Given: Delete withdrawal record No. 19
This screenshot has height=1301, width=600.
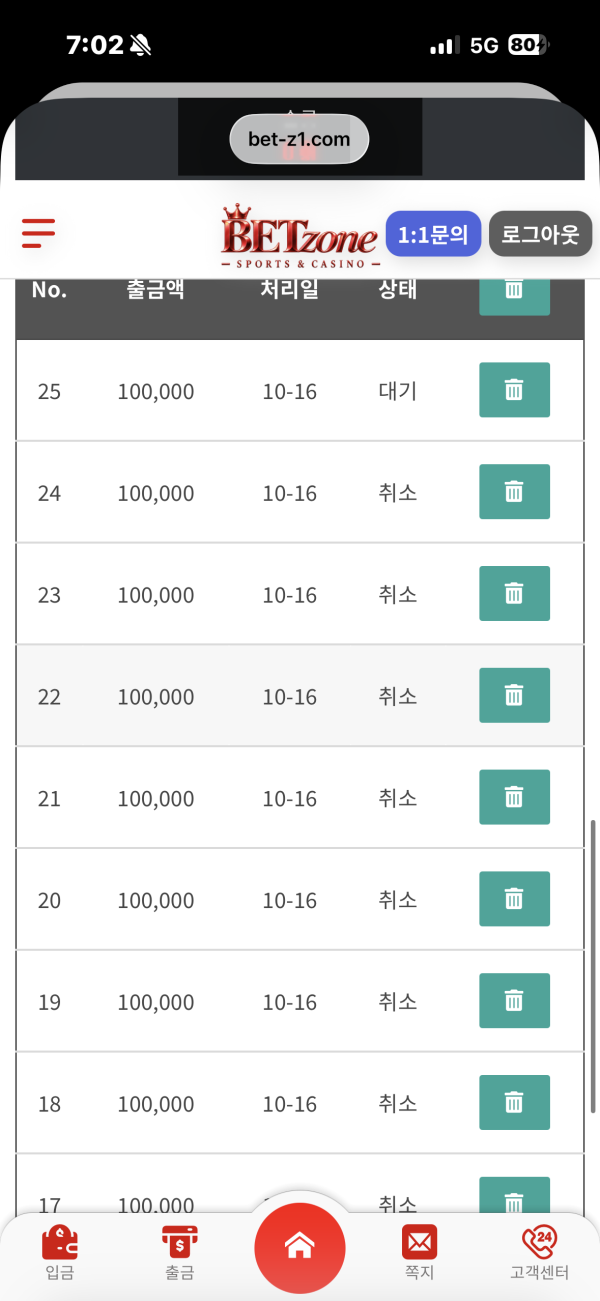Looking at the screenshot, I should click(x=514, y=1001).
